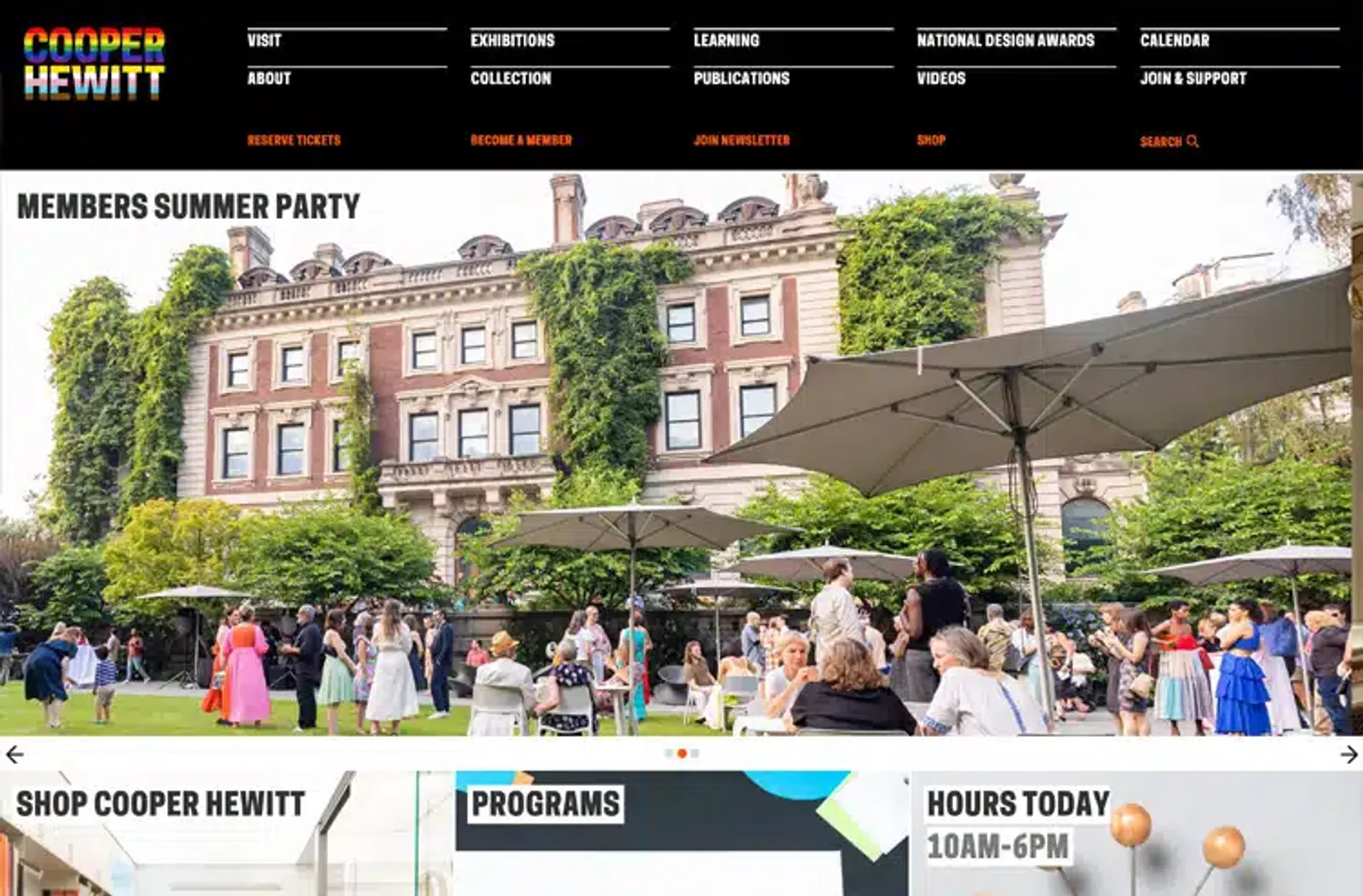Screen dimensions: 1363x896
Task: Go to National Design Awards
Action: pyautogui.click(x=1006, y=40)
